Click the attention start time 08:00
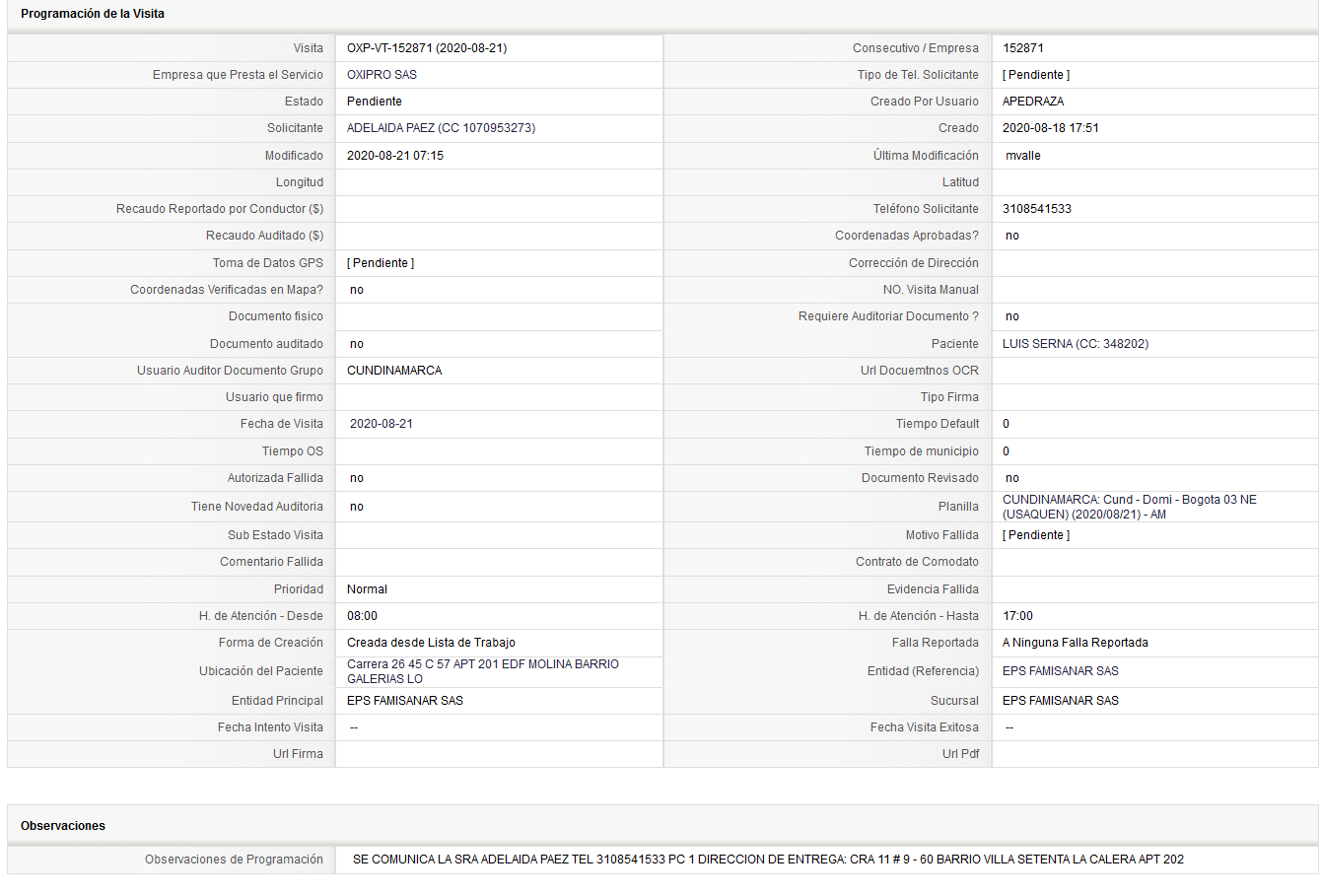The height and width of the screenshot is (896, 1322). coord(362,616)
